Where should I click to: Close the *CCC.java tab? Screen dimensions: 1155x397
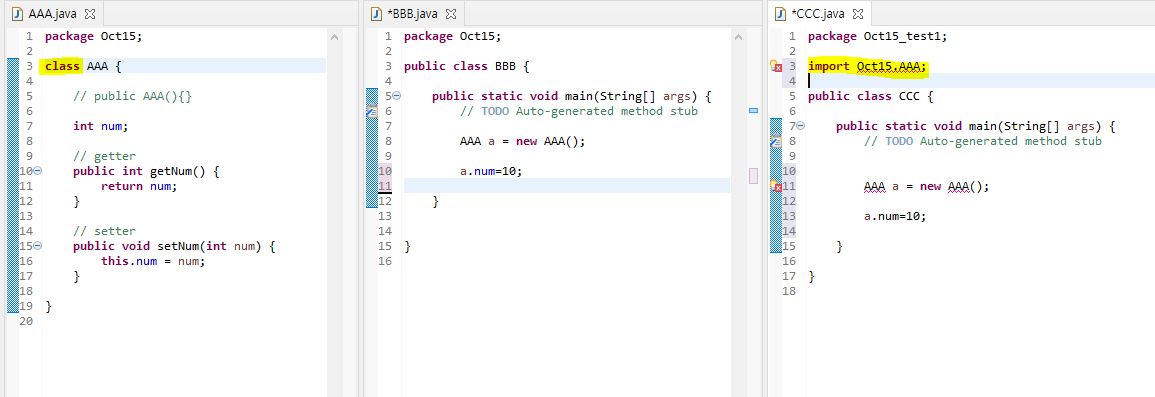pos(857,14)
